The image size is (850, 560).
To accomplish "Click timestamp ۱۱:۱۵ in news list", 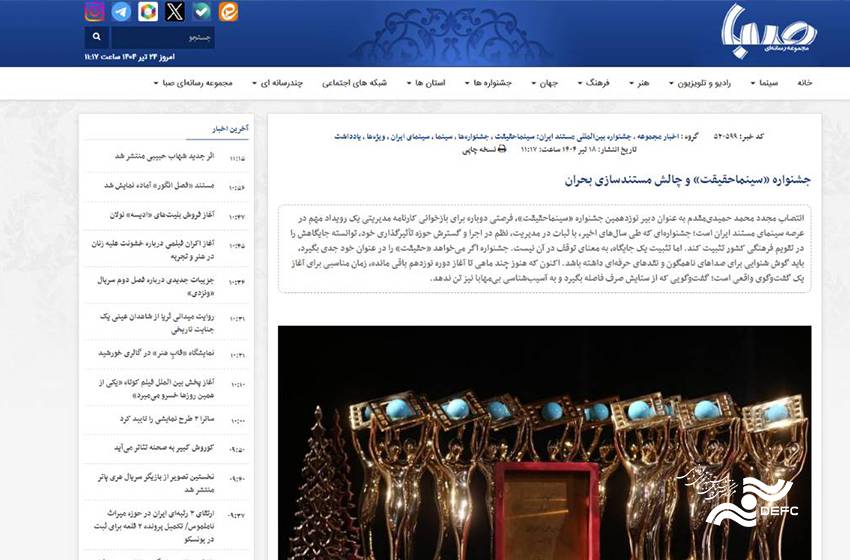I will [237, 159].
